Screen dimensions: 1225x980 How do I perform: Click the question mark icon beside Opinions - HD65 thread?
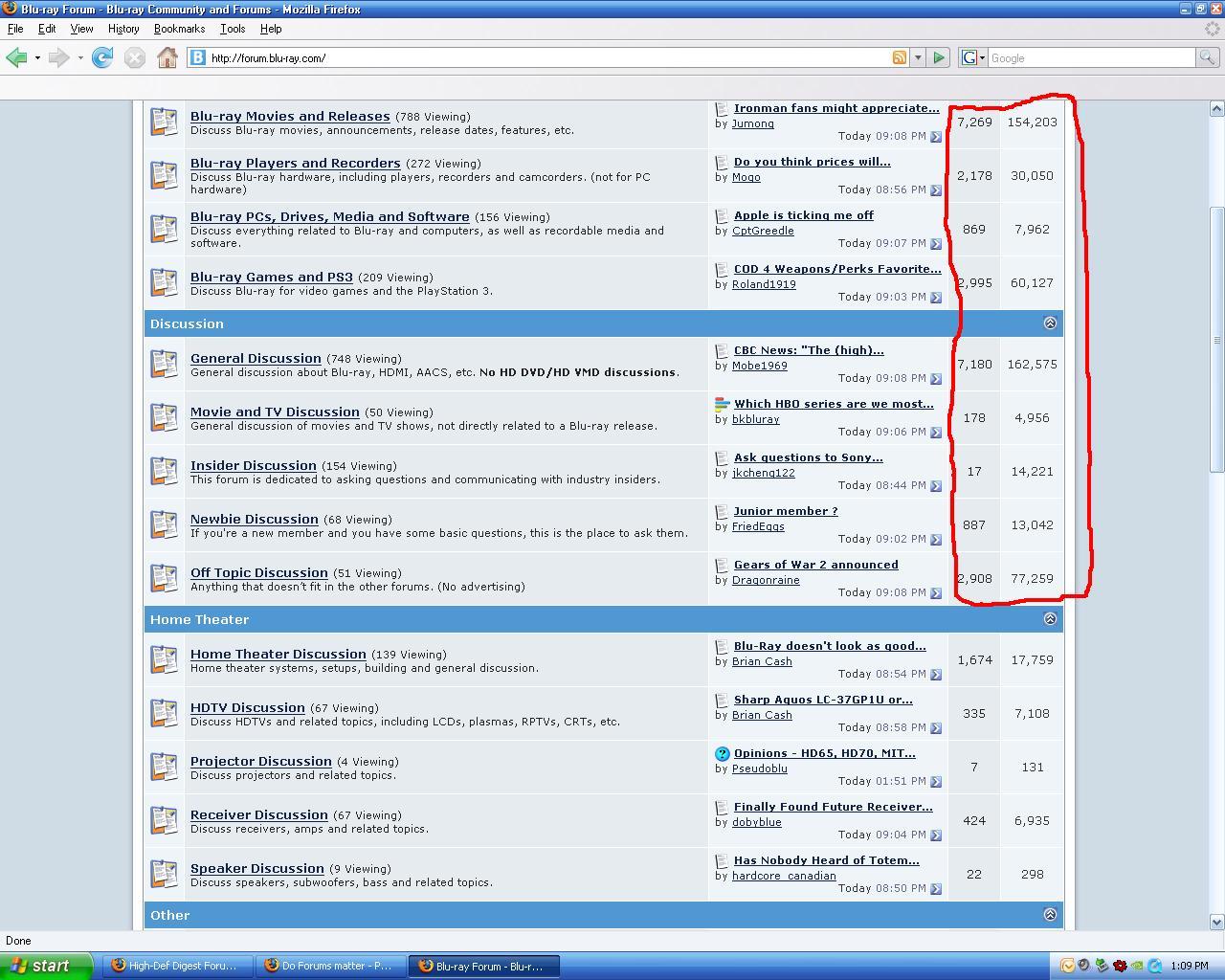coord(723,754)
